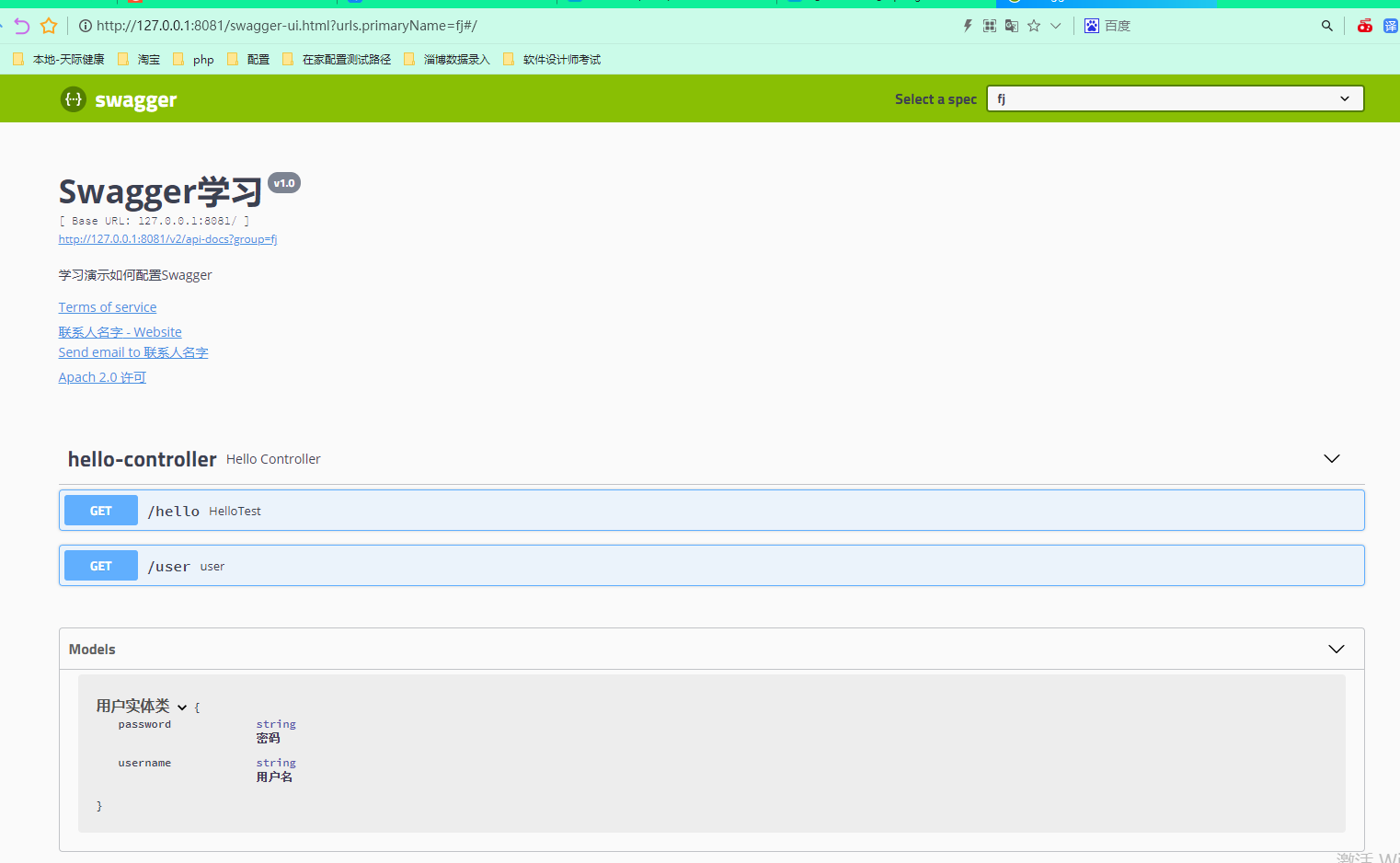Click the 密码 description text
The height and width of the screenshot is (863, 1400).
pos(268,738)
